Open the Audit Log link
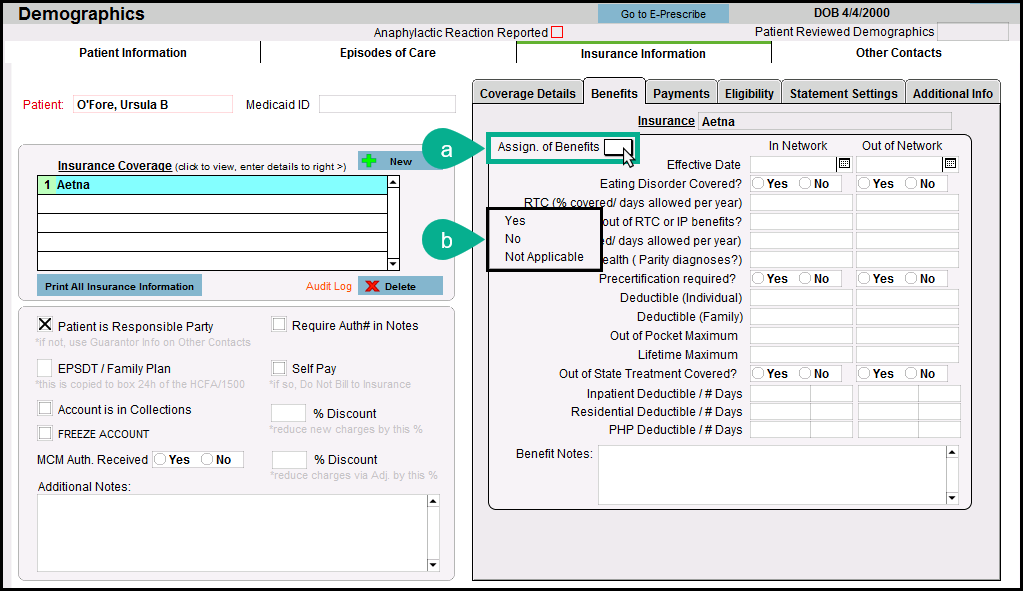 329,286
